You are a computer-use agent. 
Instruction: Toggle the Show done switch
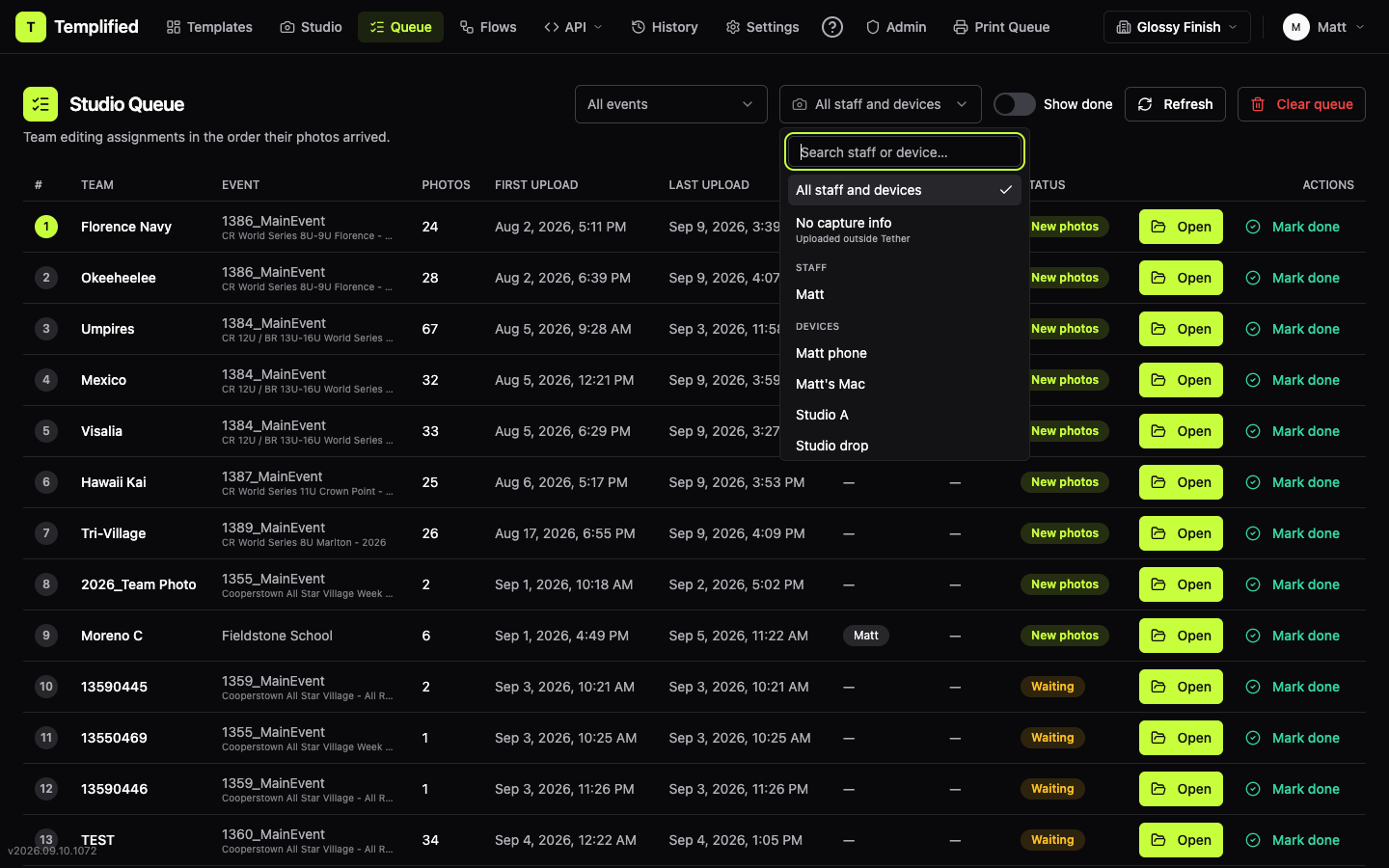click(x=1015, y=104)
